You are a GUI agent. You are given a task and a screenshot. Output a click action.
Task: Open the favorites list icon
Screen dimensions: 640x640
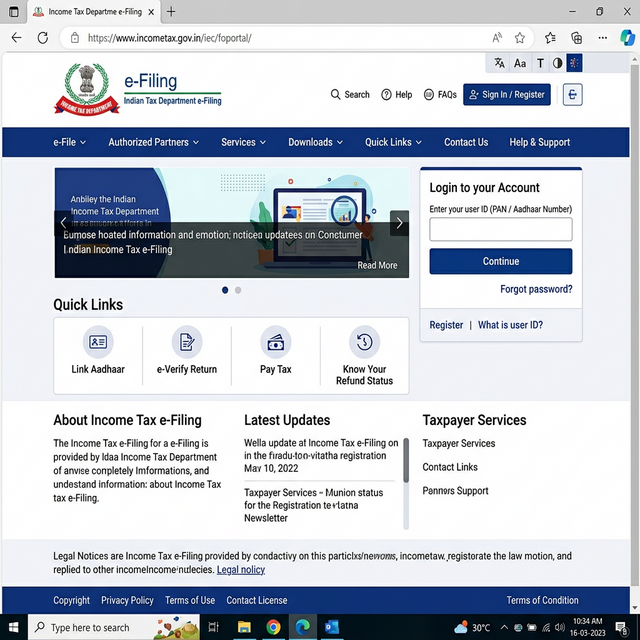[x=550, y=38]
